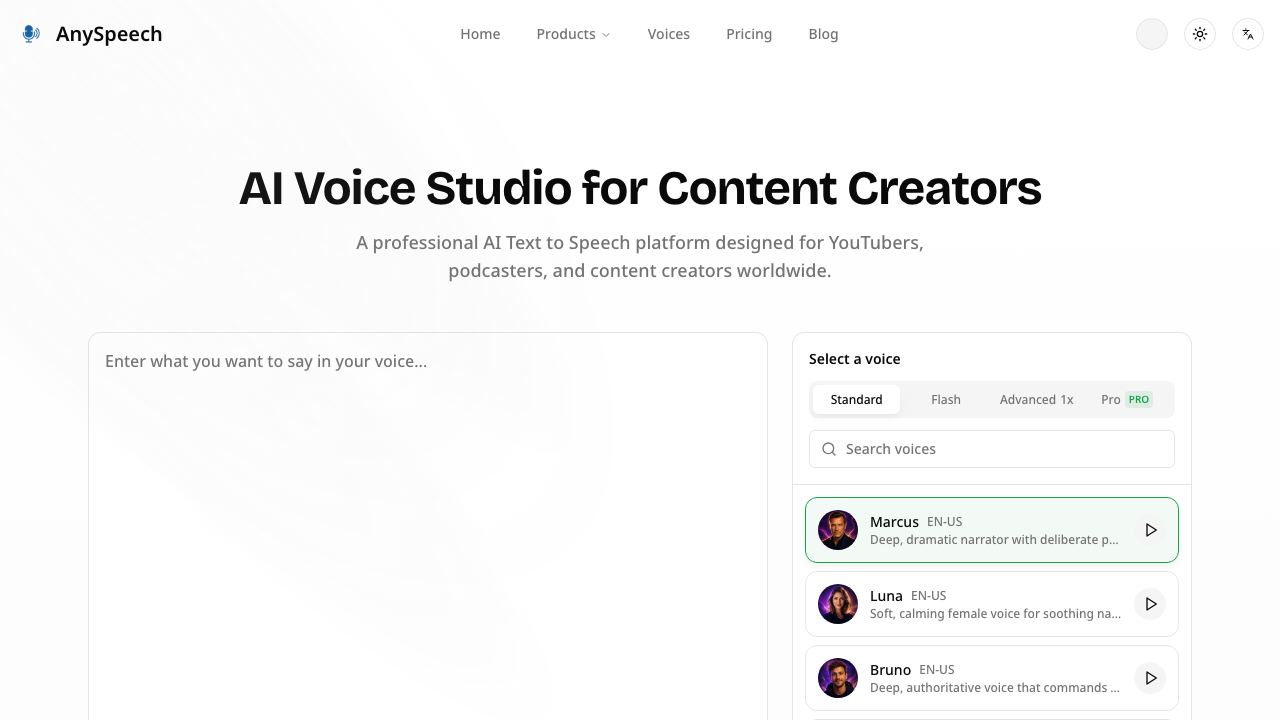Go to the Home page
Screen dimensions: 1280x720
480,34
